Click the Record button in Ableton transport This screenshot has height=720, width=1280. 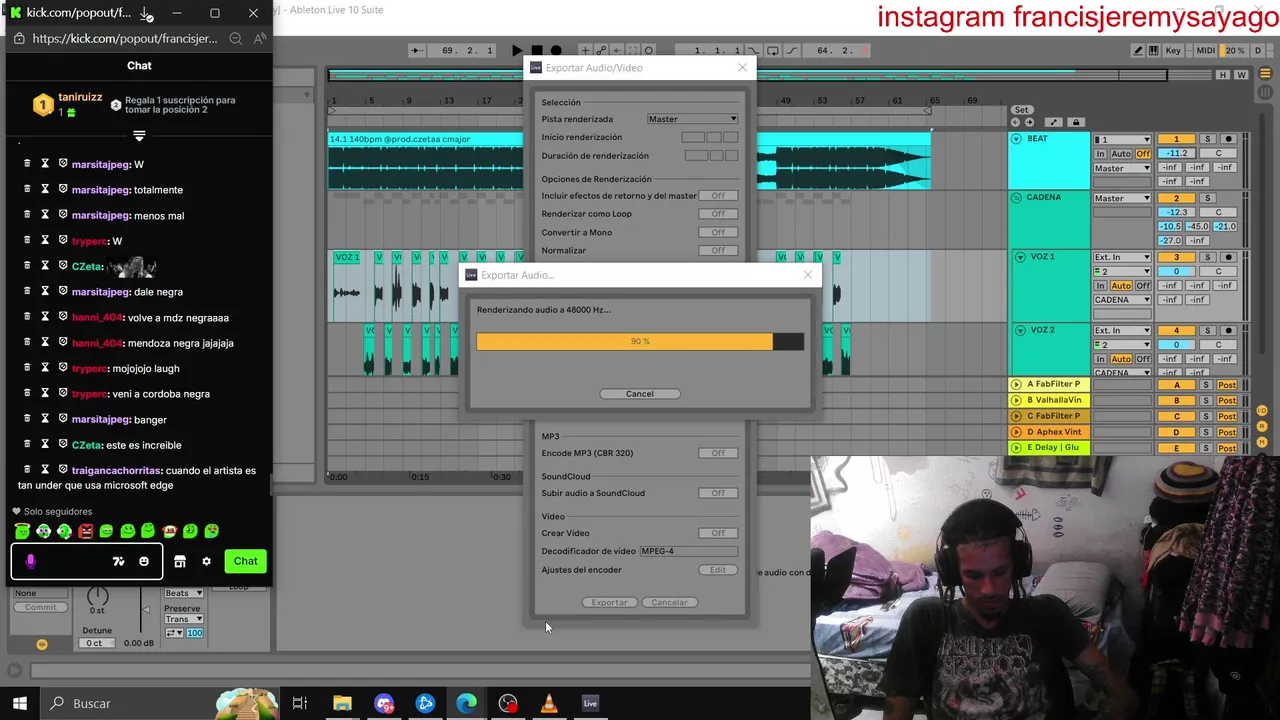556,51
